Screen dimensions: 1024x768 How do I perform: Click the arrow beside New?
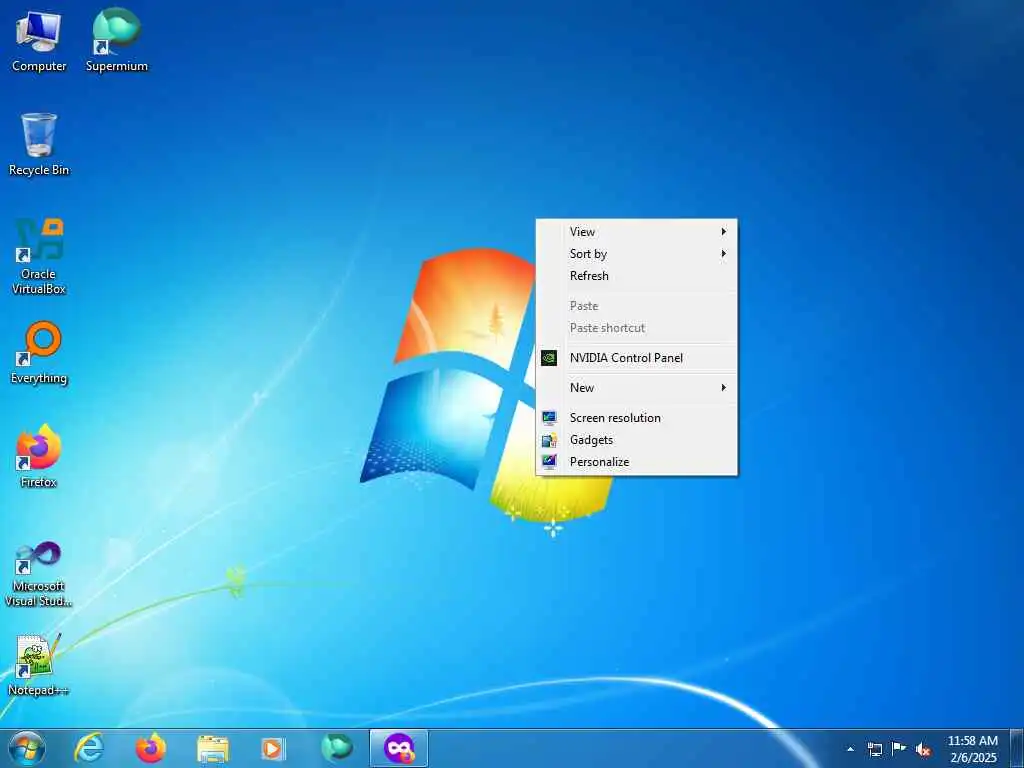pos(724,388)
